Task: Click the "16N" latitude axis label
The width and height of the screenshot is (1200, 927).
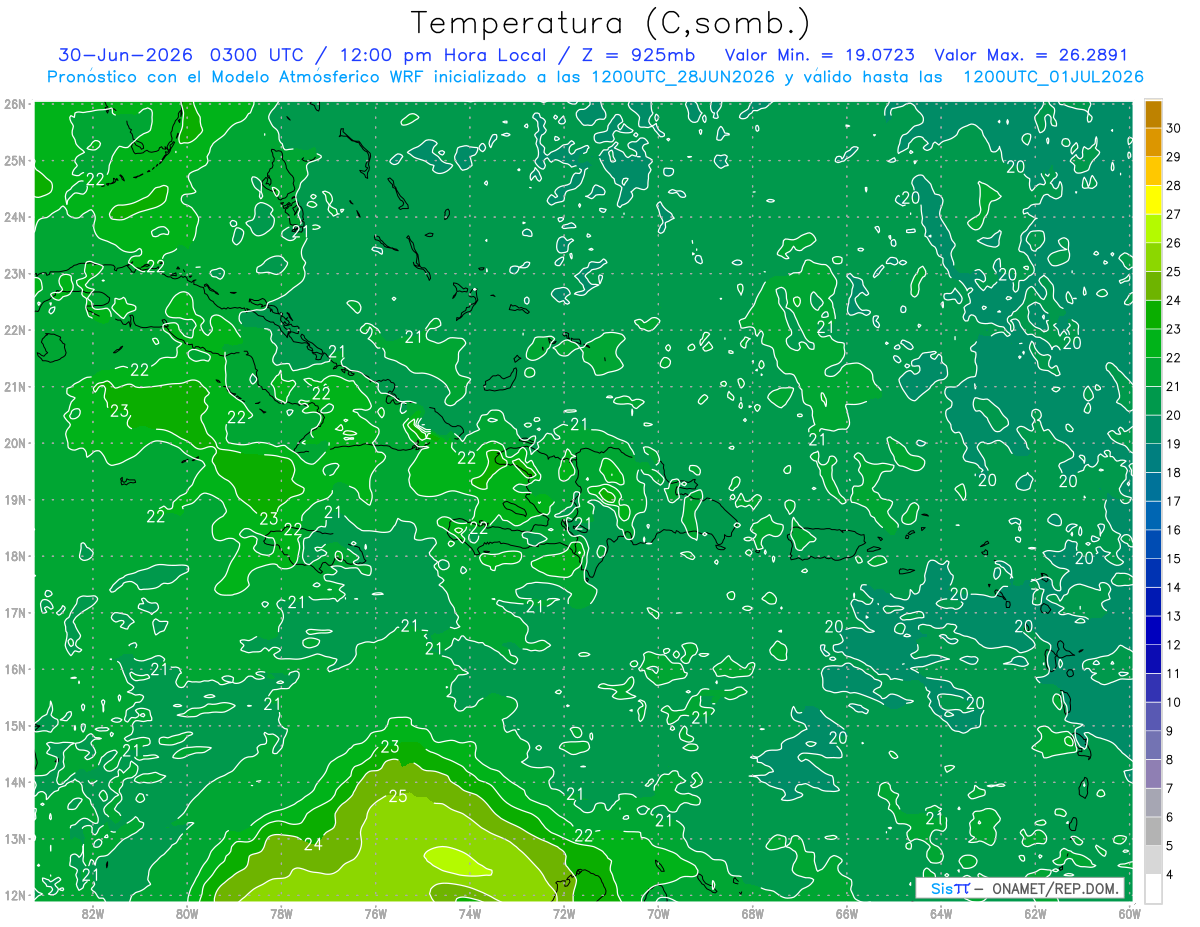Action: coord(14,669)
